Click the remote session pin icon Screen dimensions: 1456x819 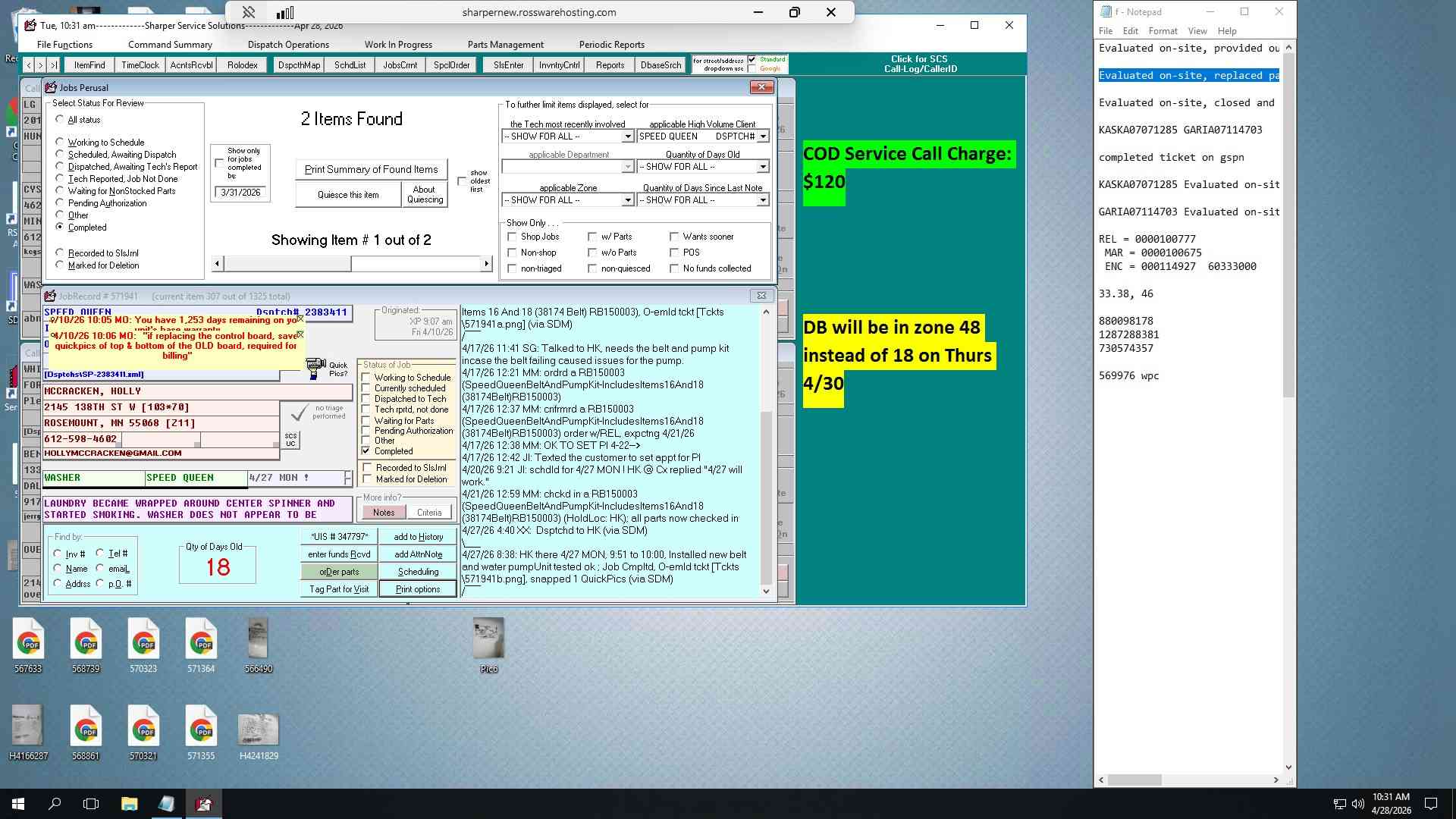click(249, 12)
